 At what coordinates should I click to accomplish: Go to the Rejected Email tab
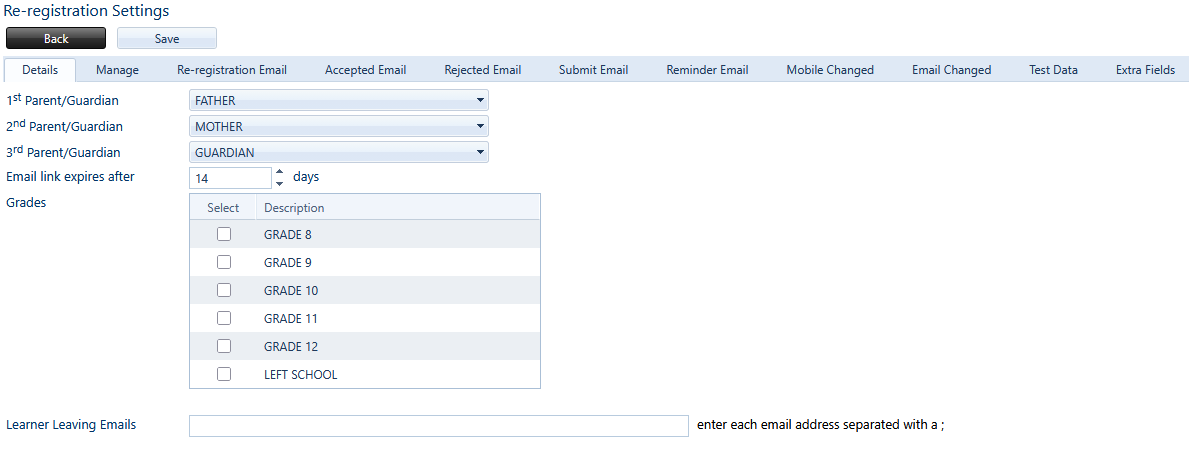point(483,70)
